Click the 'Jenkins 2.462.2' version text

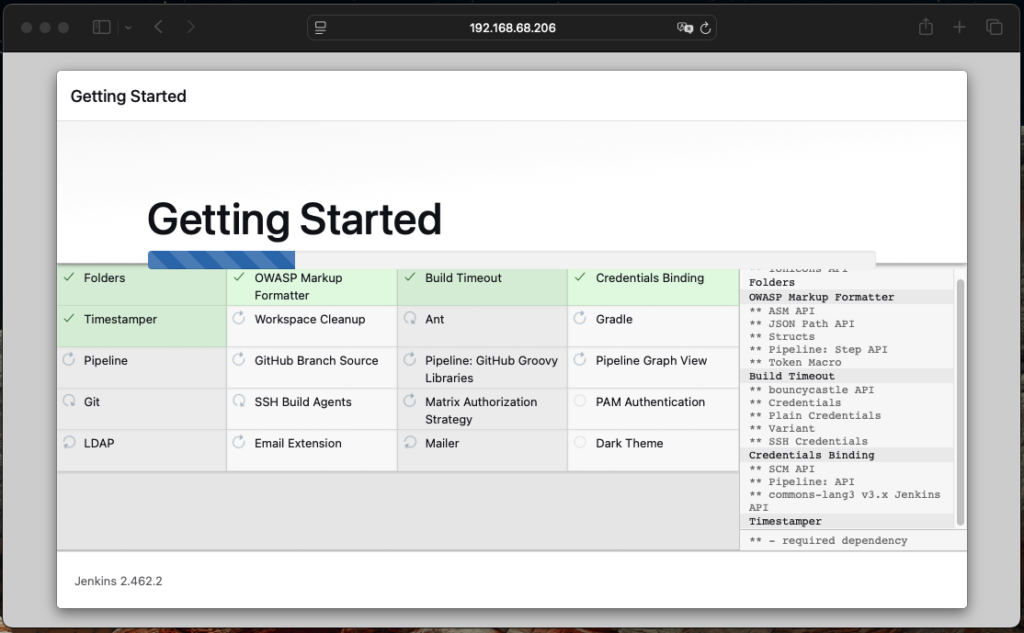118,581
